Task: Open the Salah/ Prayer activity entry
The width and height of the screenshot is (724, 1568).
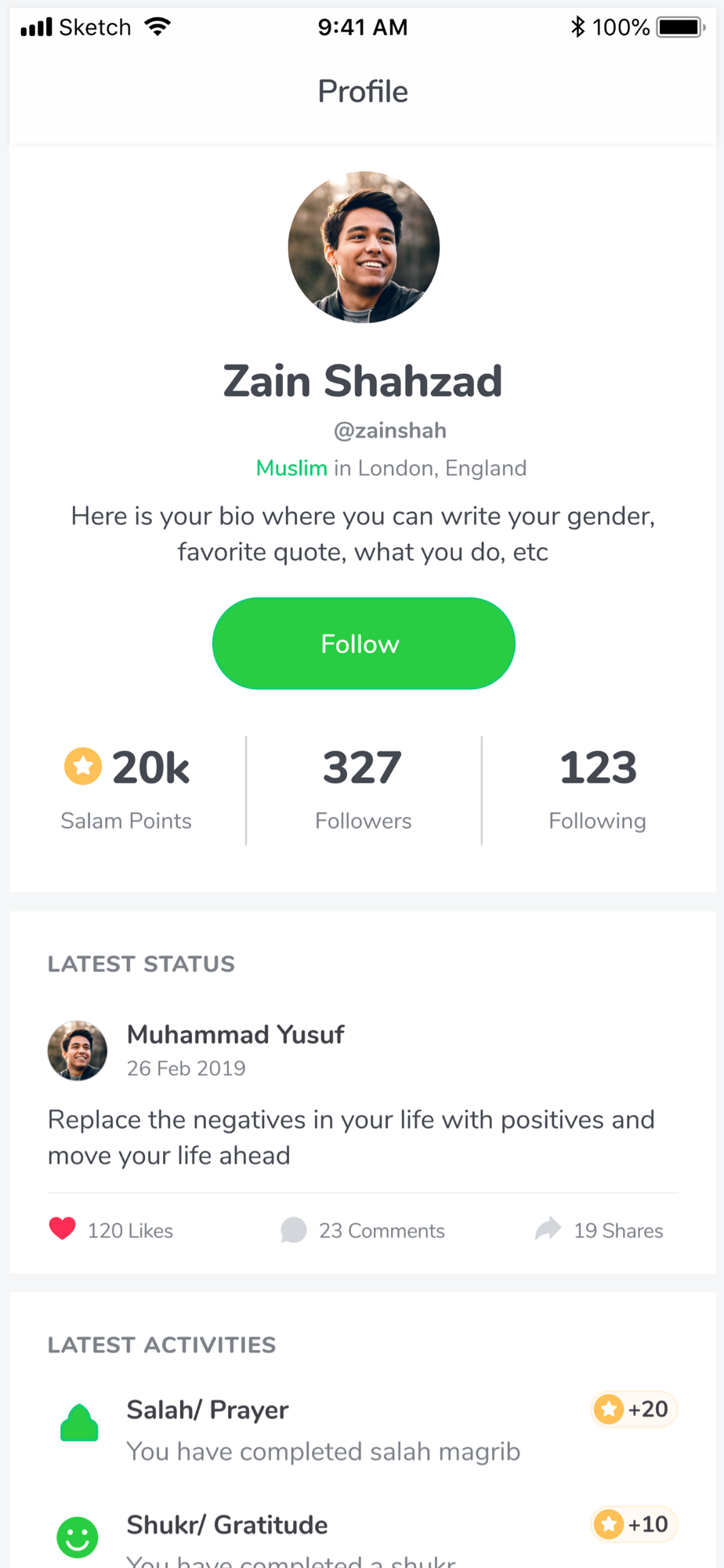Action: point(363,1429)
